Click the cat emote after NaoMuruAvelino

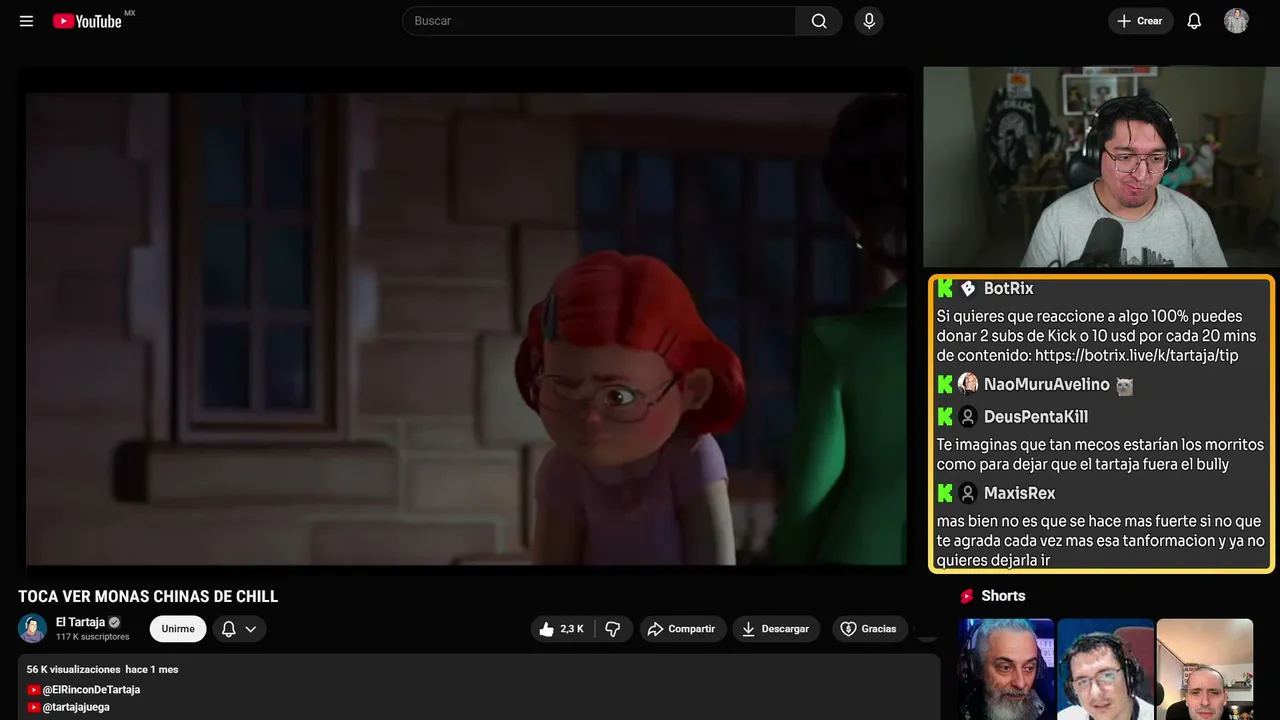point(1125,385)
